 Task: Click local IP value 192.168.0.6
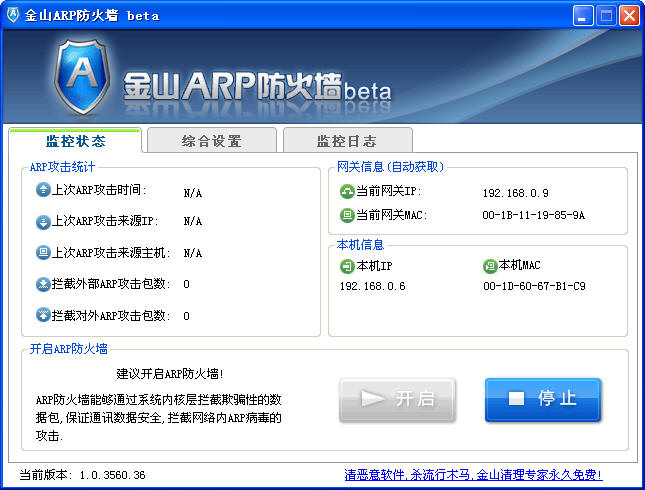point(373,286)
